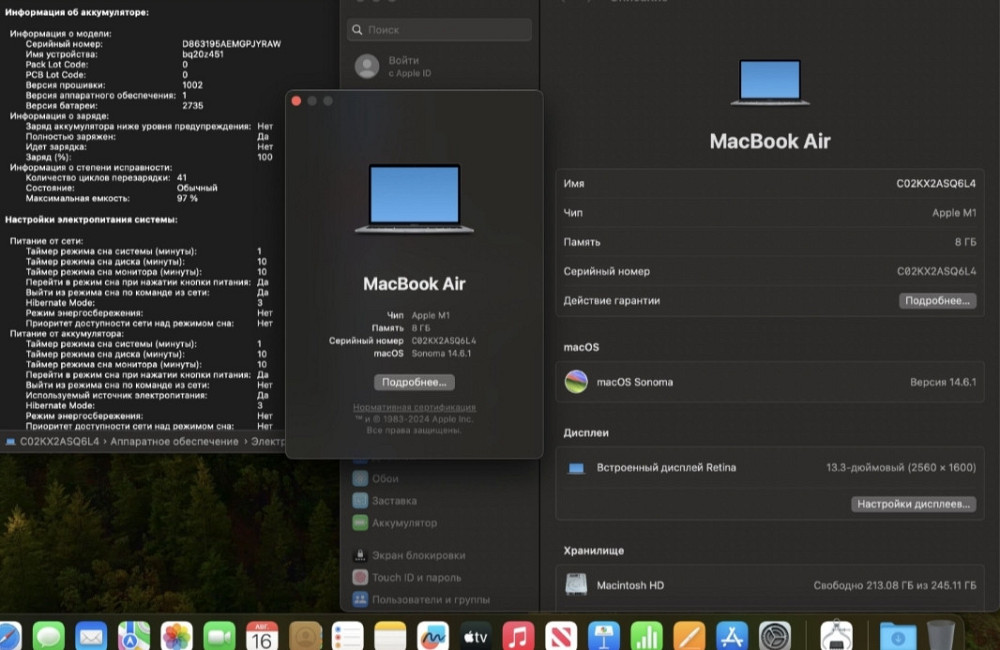Click the Поиск search field
1000x650 pixels.
pos(440,30)
